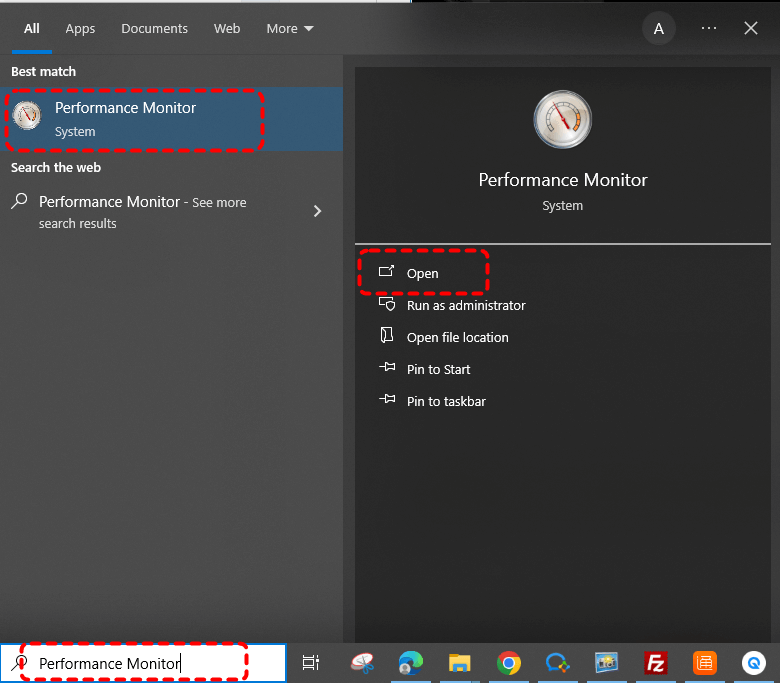Open FileZilla from the taskbar
The width and height of the screenshot is (780, 683).
(656, 662)
